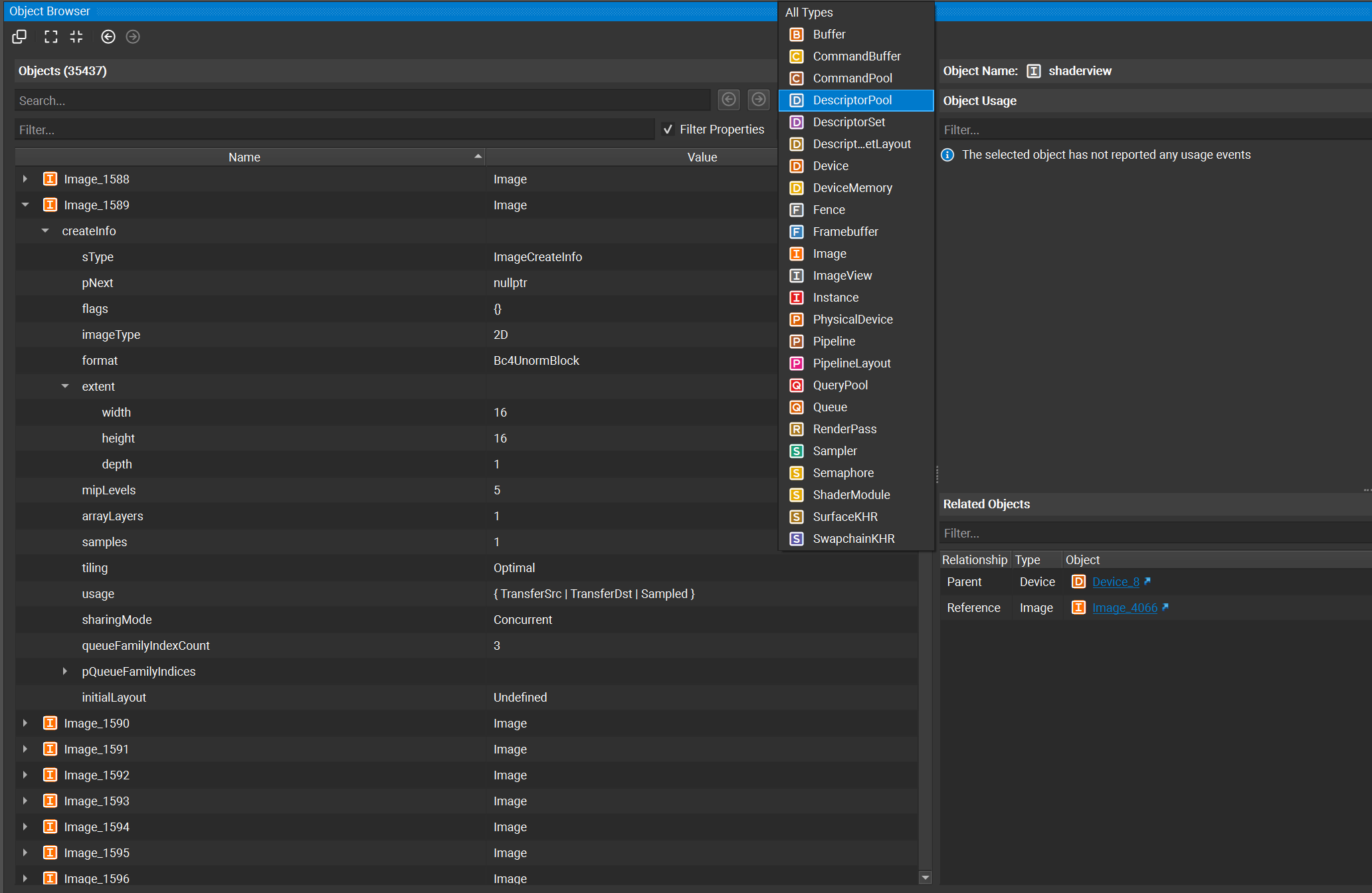Choose DescriptorSet from the type menu
The height and width of the screenshot is (893, 1372).
point(849,122)
